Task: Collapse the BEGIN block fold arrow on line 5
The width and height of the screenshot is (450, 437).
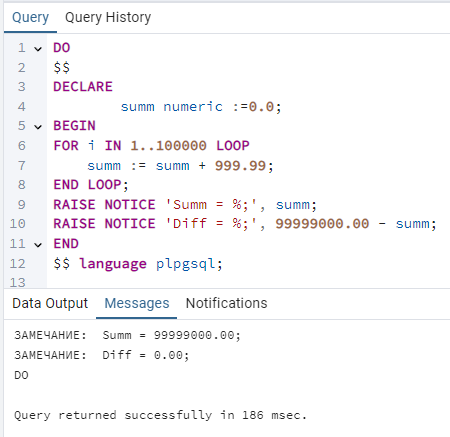Action: [38, 127]
